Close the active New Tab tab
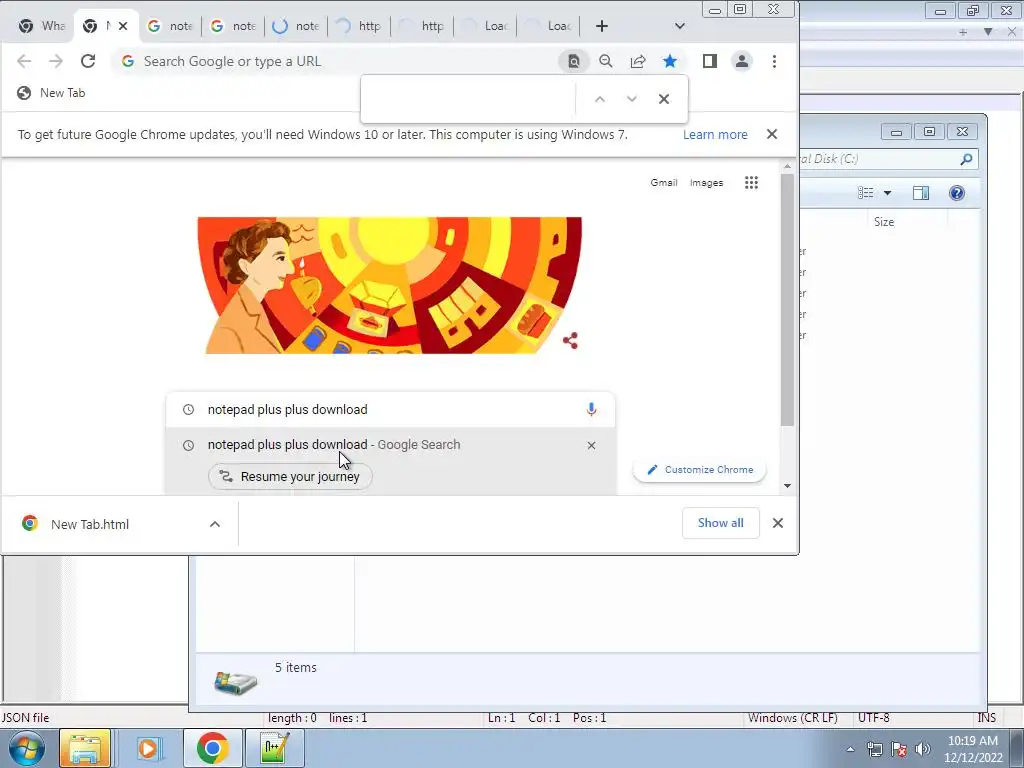 tap(123, 26)
